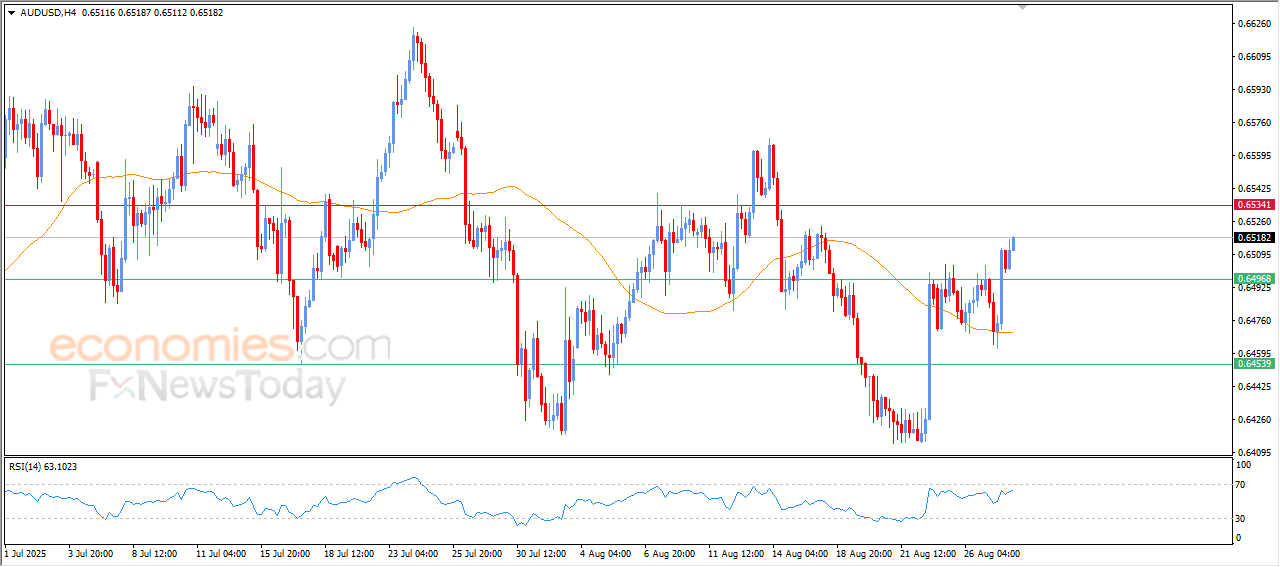Click the green 0.64539 level label

click(1254, 364)
